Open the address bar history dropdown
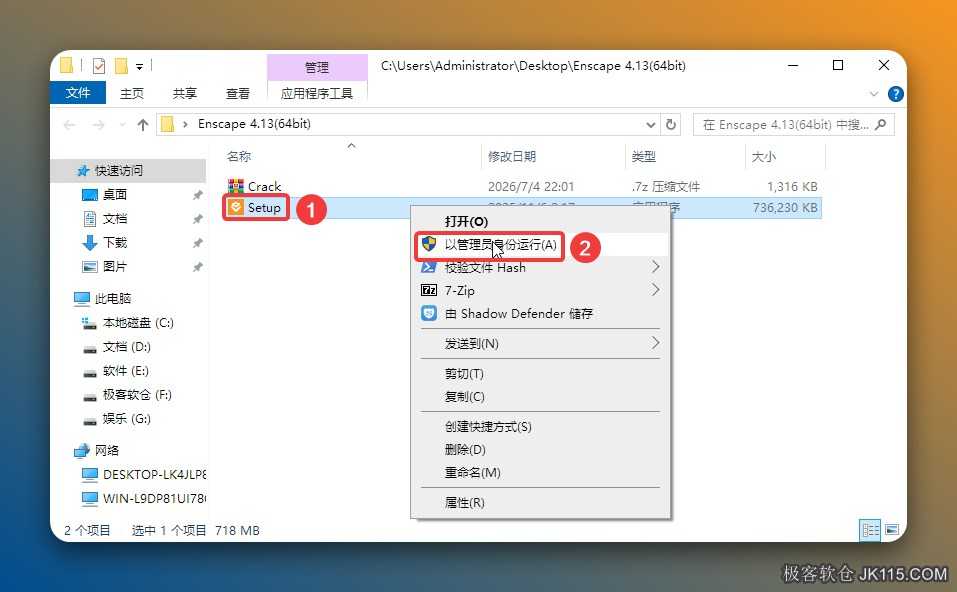 tap(651, 125)
